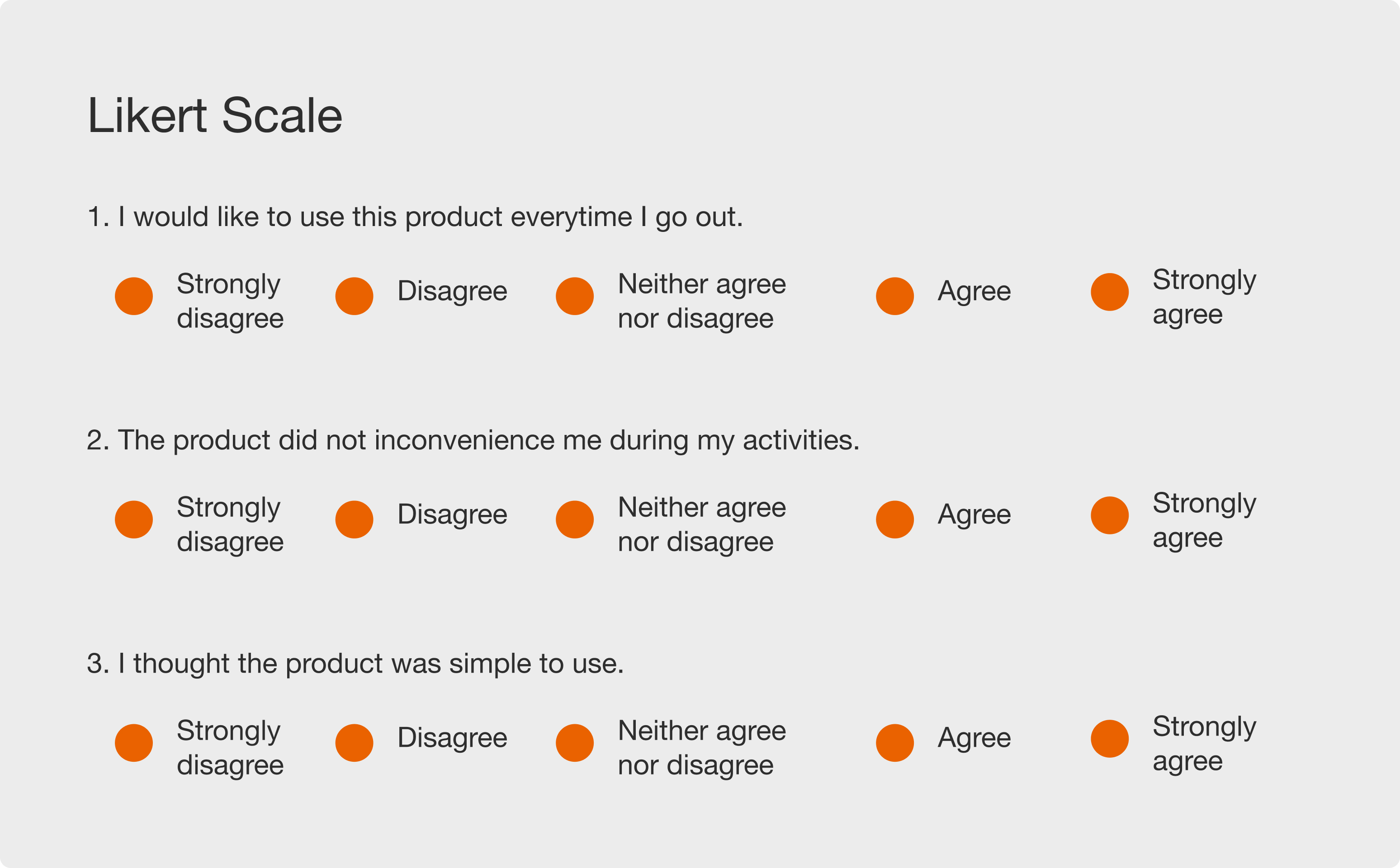The image size is (1400, 868).
Task: Click question 1 text about going out
Action: click(x=415, y=217)
